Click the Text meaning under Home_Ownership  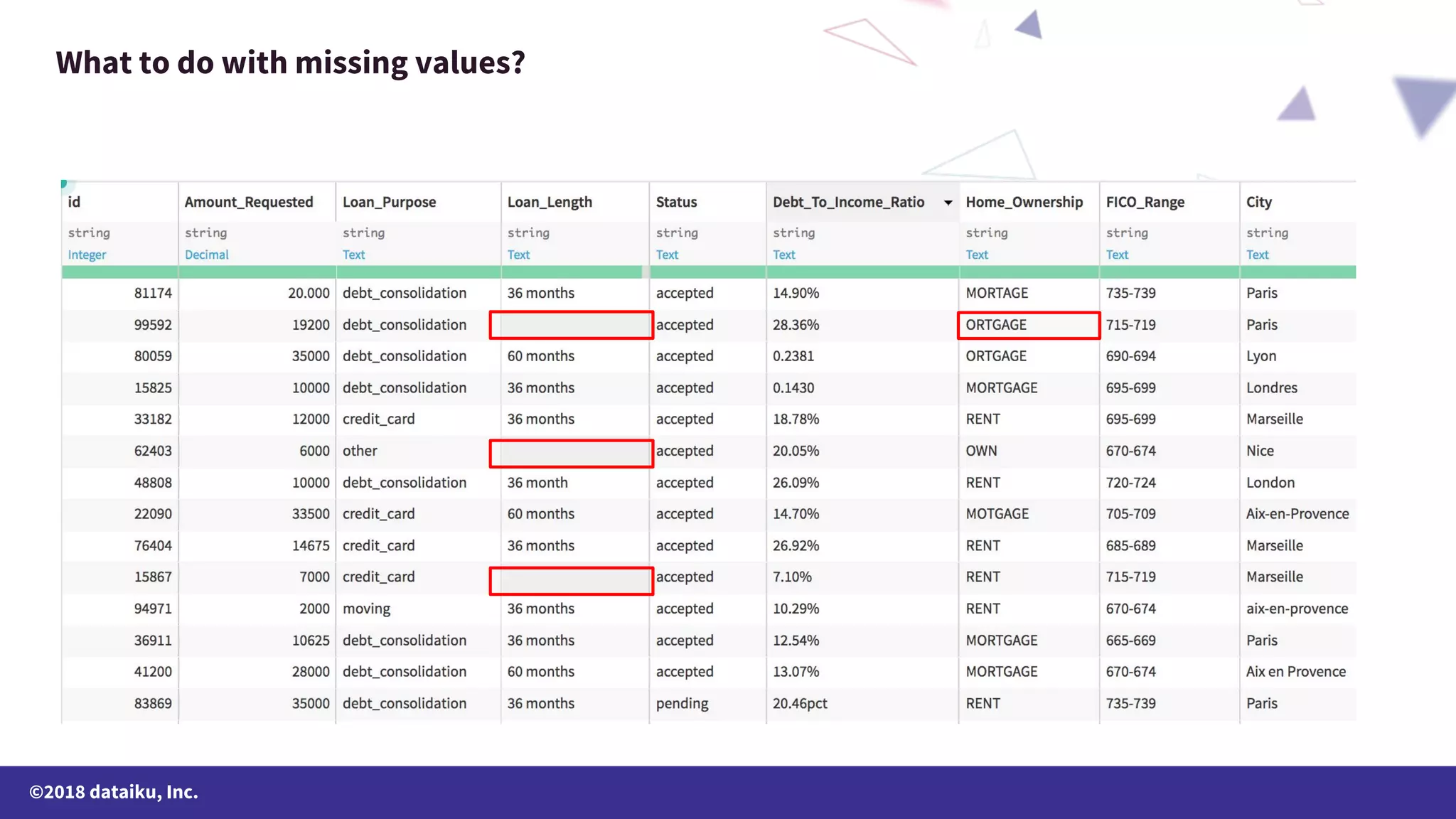(x=976, y=255)
